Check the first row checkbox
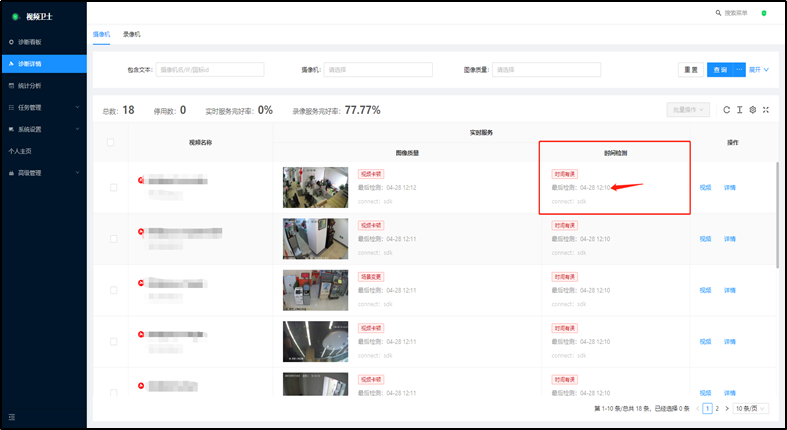This screenshot has width=787, height=430. 113,188
